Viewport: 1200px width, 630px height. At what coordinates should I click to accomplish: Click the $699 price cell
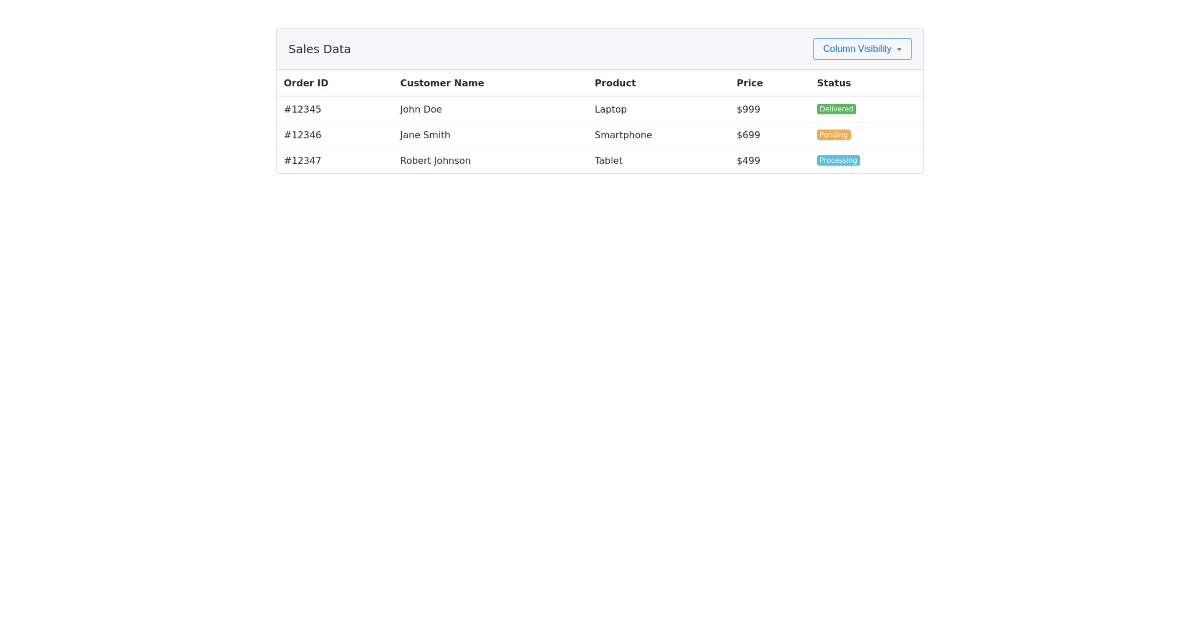pos(748,134)
